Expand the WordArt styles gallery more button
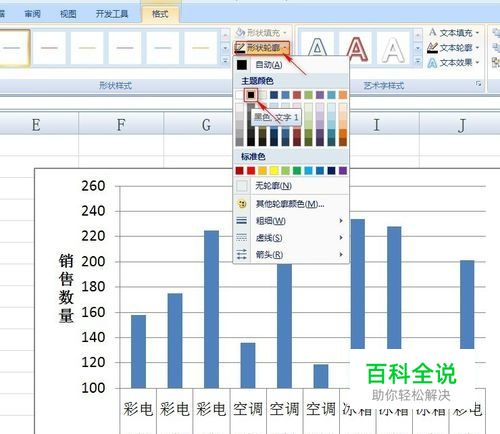Viewport: 500px width, 434px height. tap(418, 61)
